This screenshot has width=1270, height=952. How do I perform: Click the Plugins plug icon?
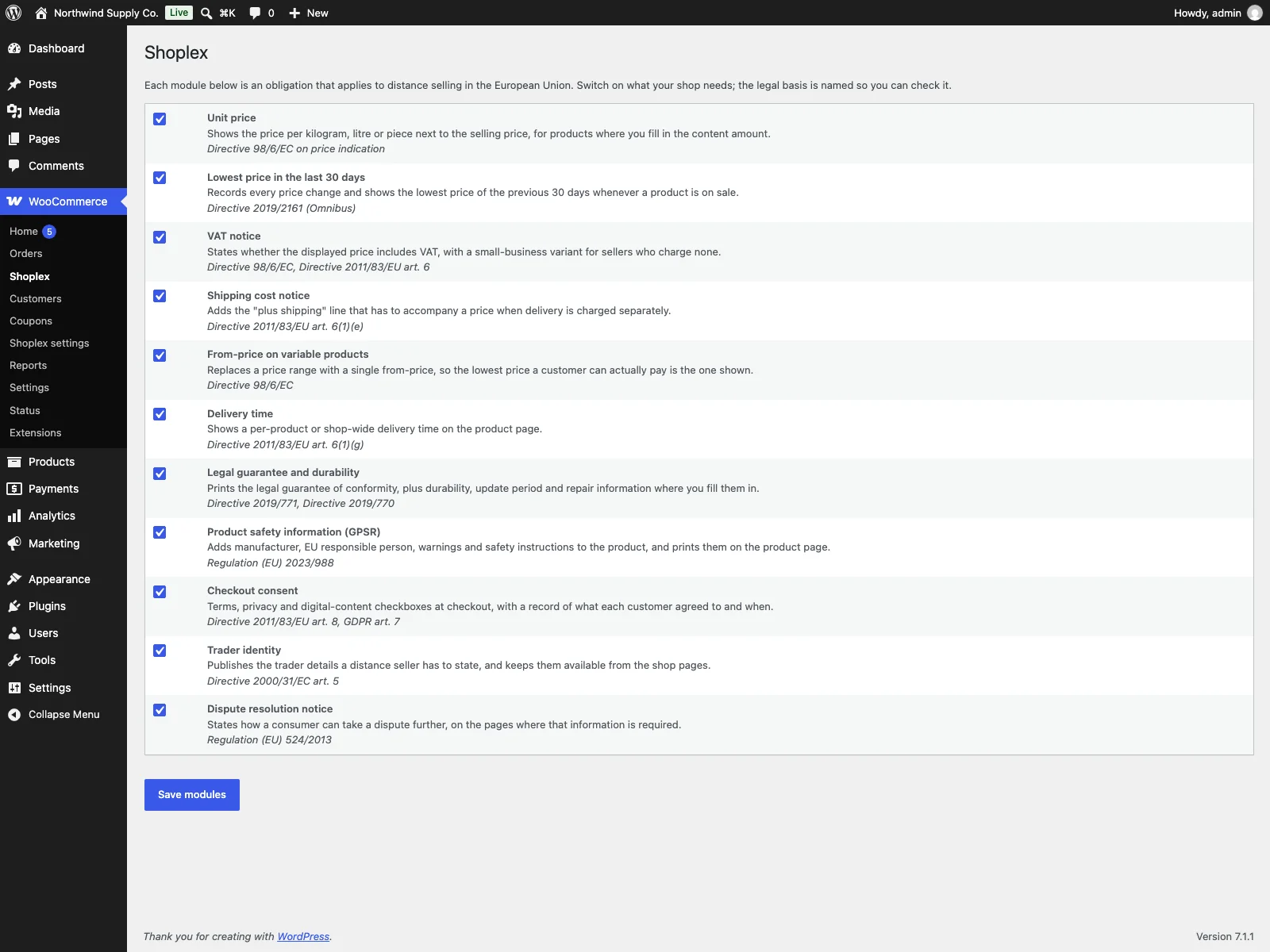point(14,606)
